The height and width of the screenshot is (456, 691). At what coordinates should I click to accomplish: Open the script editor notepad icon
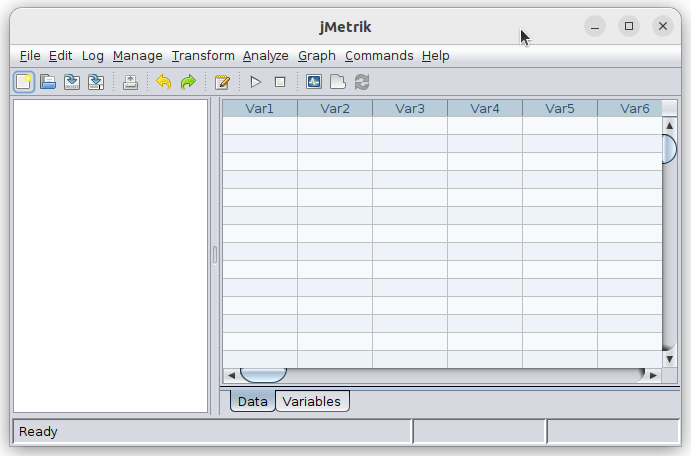coord(222,82)
